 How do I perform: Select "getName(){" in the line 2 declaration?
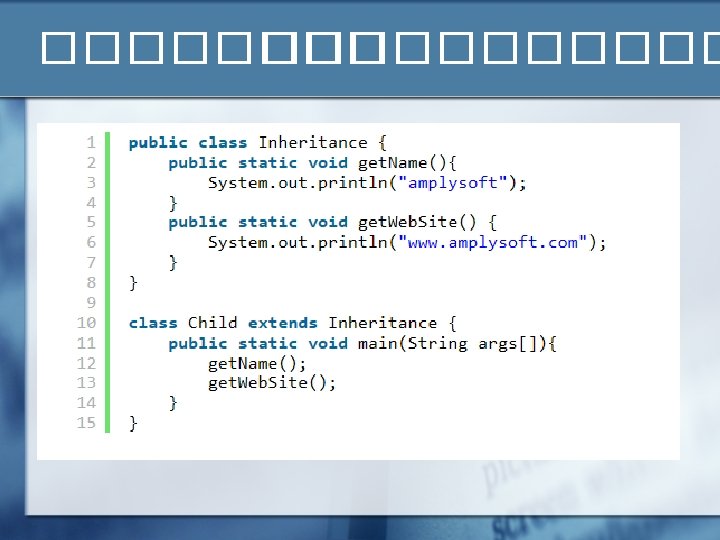(407, 163)
